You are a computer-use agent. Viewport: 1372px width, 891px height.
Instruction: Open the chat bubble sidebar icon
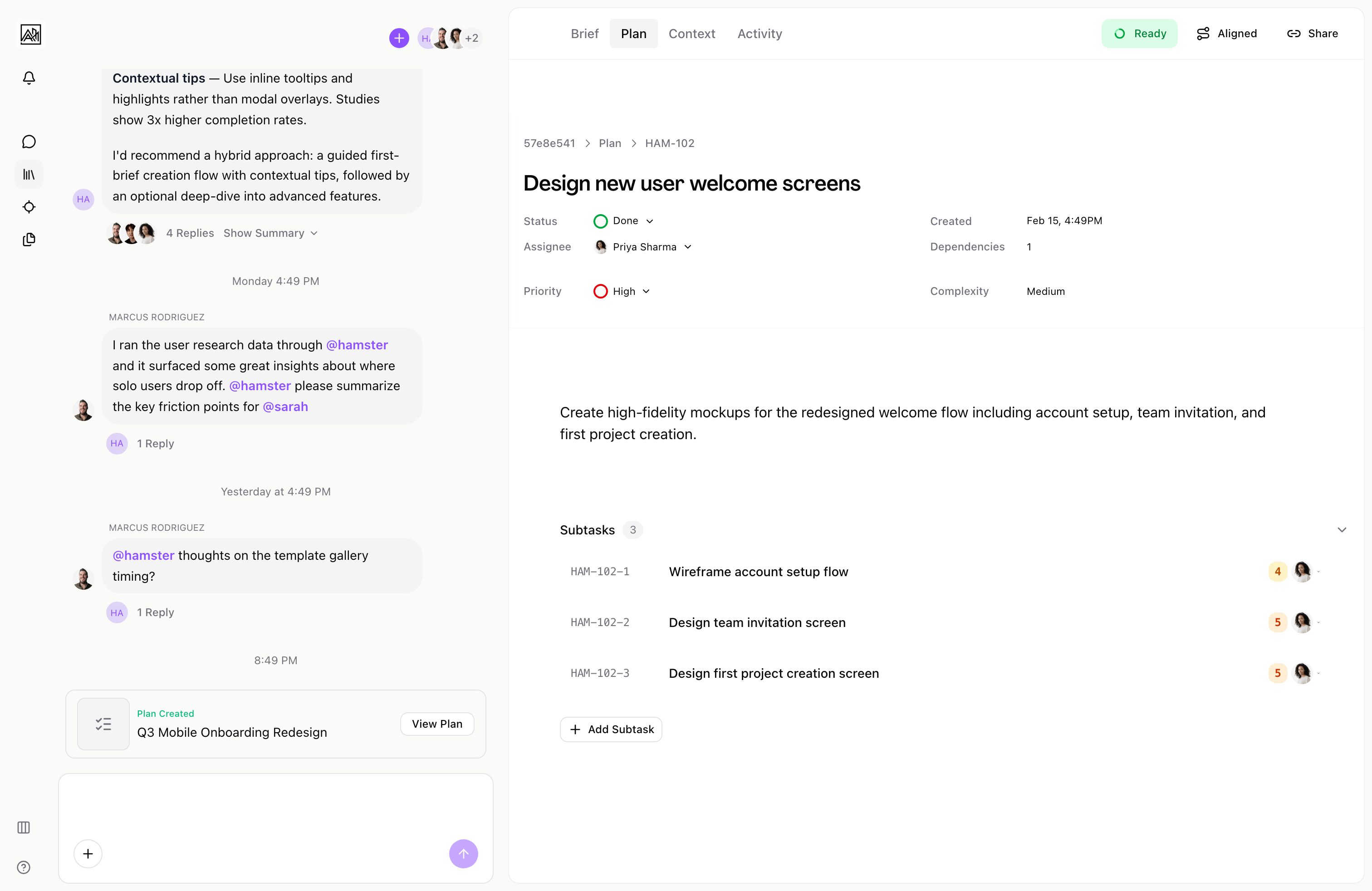[29, 142]
